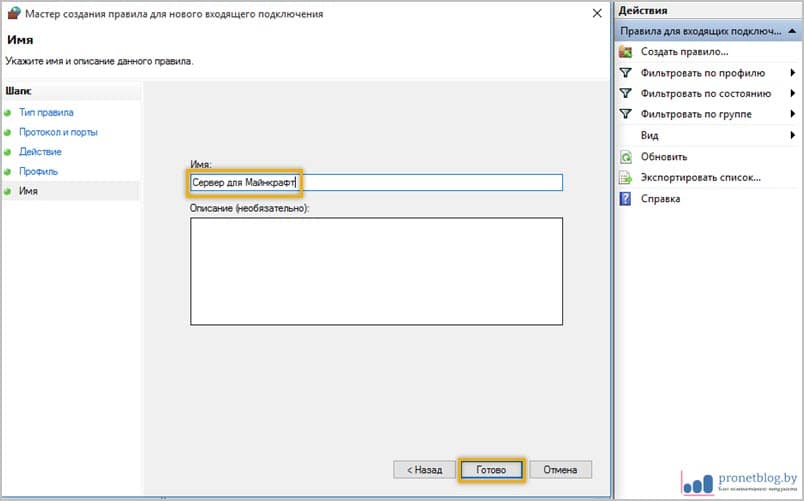Screen dimensions: 804x501
Task: Click the funnel icon for Фильтровать по группе
Action: tap(626, 115)
